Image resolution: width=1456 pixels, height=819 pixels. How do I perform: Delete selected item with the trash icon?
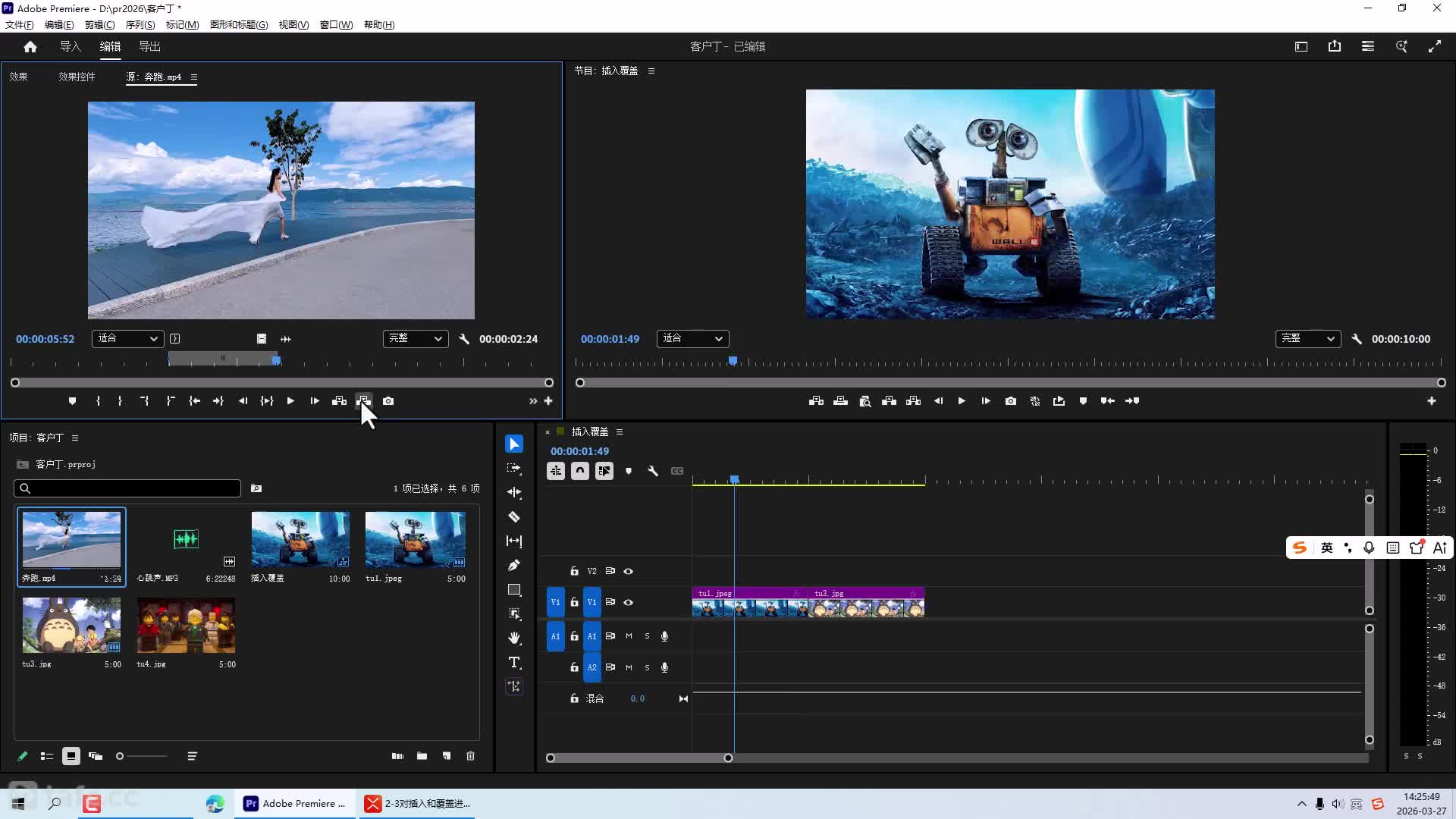(470, 756)
